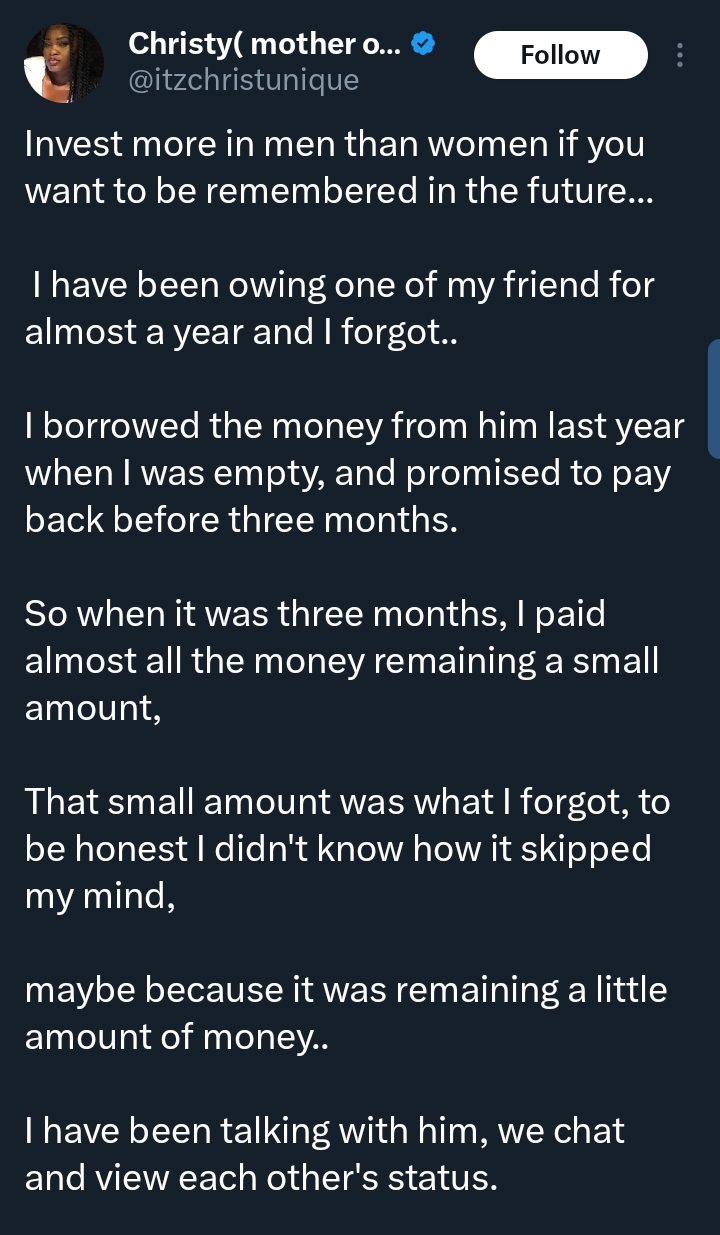Open the three-dot more options menu
720x1235 pixels.
[680, 55]
